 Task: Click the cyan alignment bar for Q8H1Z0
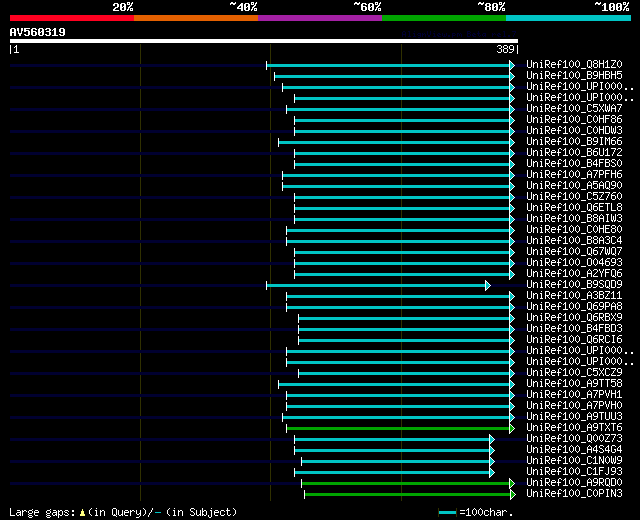(388, 65)
